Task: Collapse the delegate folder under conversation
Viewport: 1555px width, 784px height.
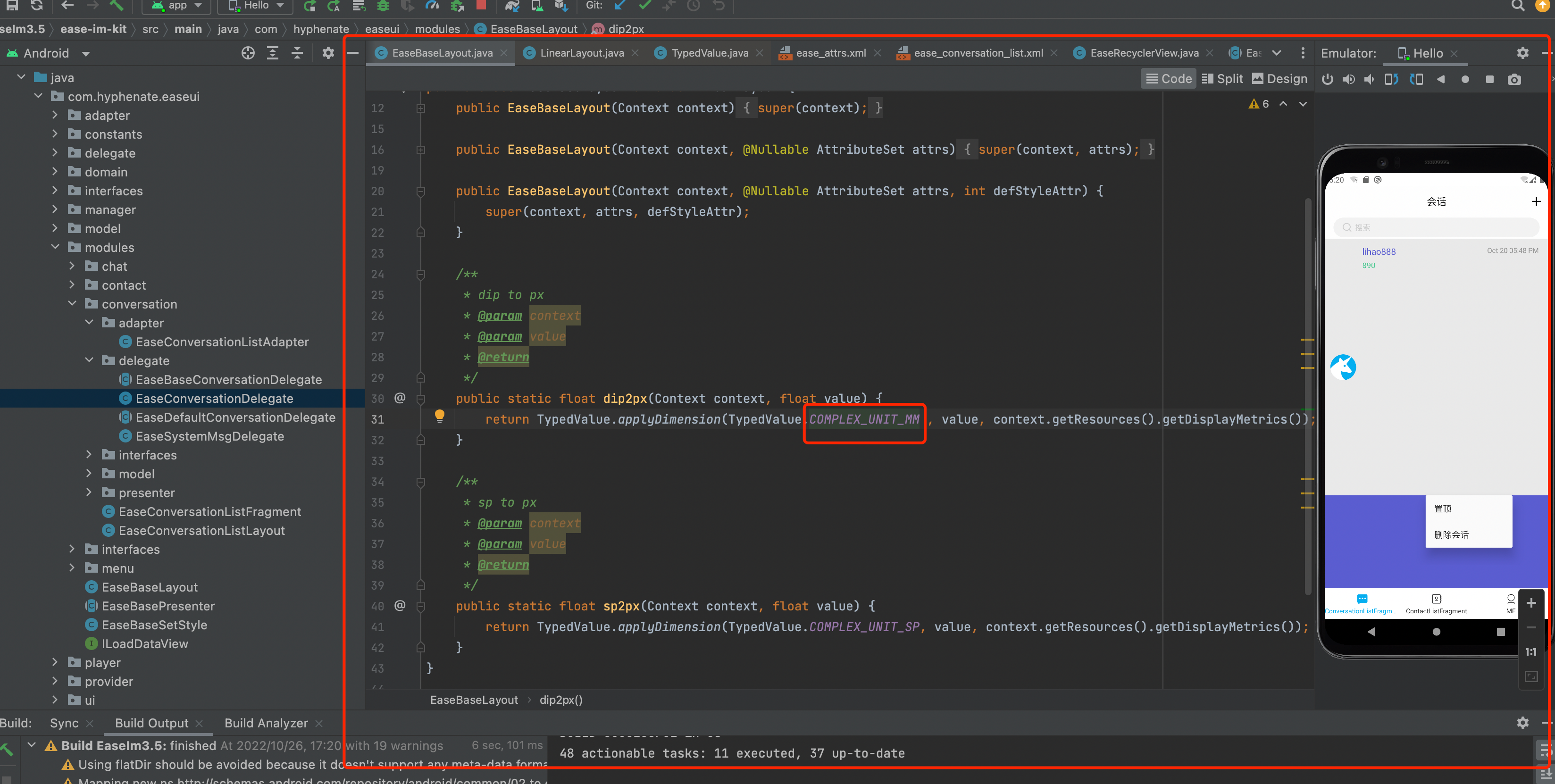Action: (89, 360)
